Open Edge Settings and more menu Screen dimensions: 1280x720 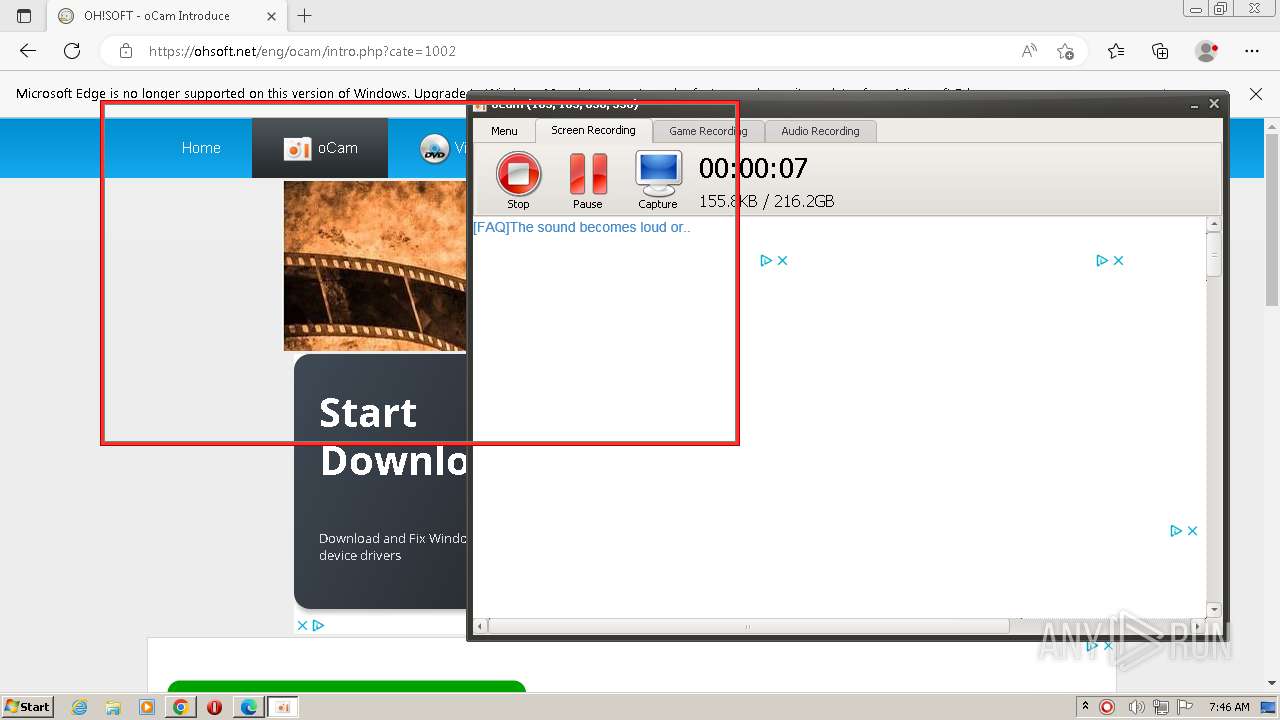pyautogui.click(x=1252, y=51)
